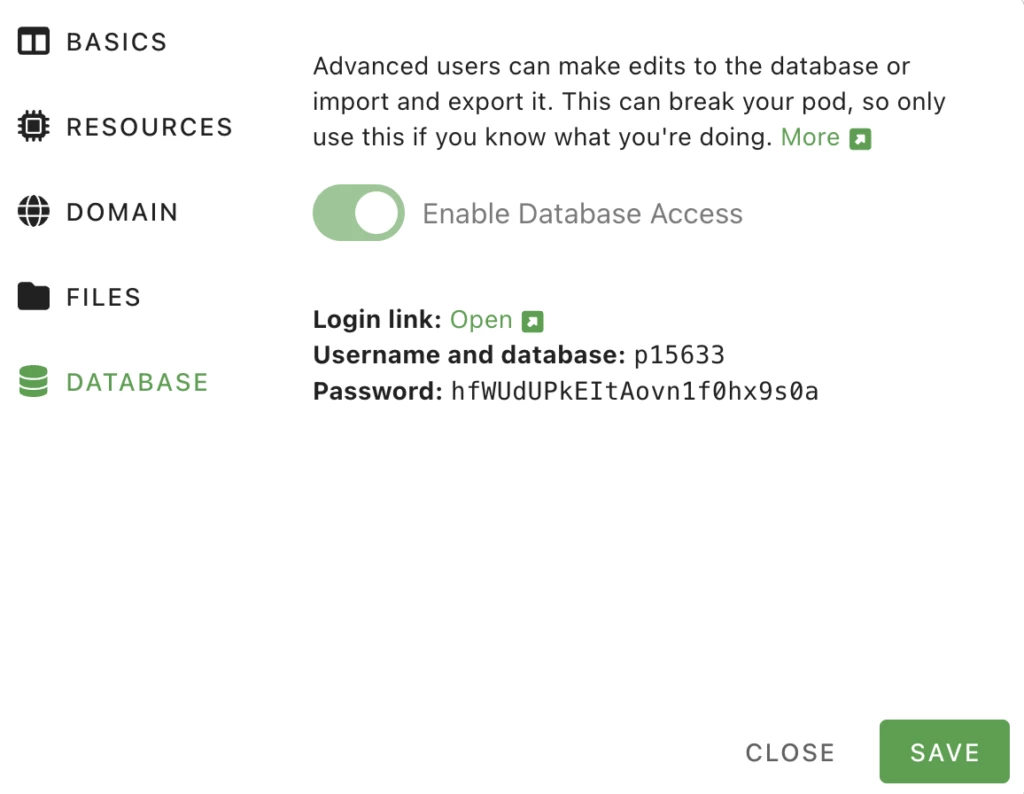The height and width of the screenshot is (794, 1024).
Task: Click the database password value text
Action: click(635, 391)
